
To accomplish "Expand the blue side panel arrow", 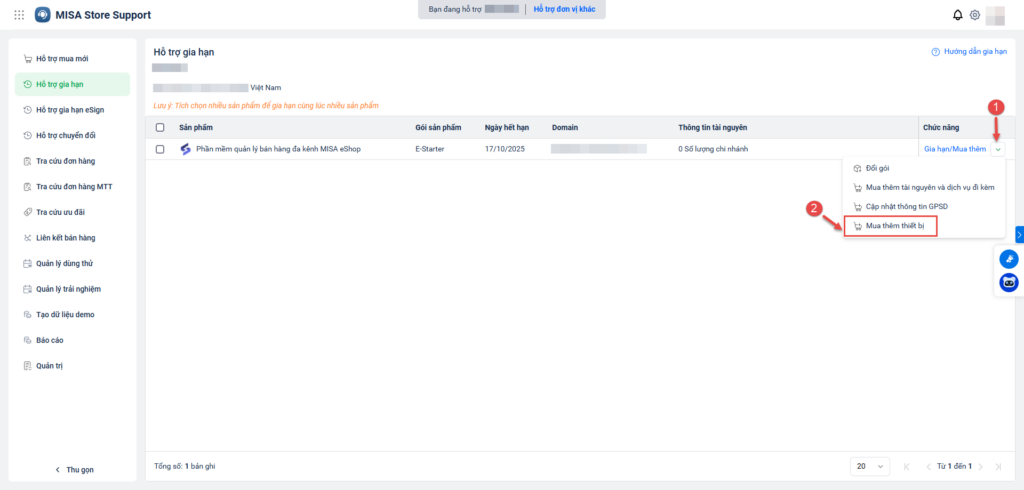I will 1019,234.
